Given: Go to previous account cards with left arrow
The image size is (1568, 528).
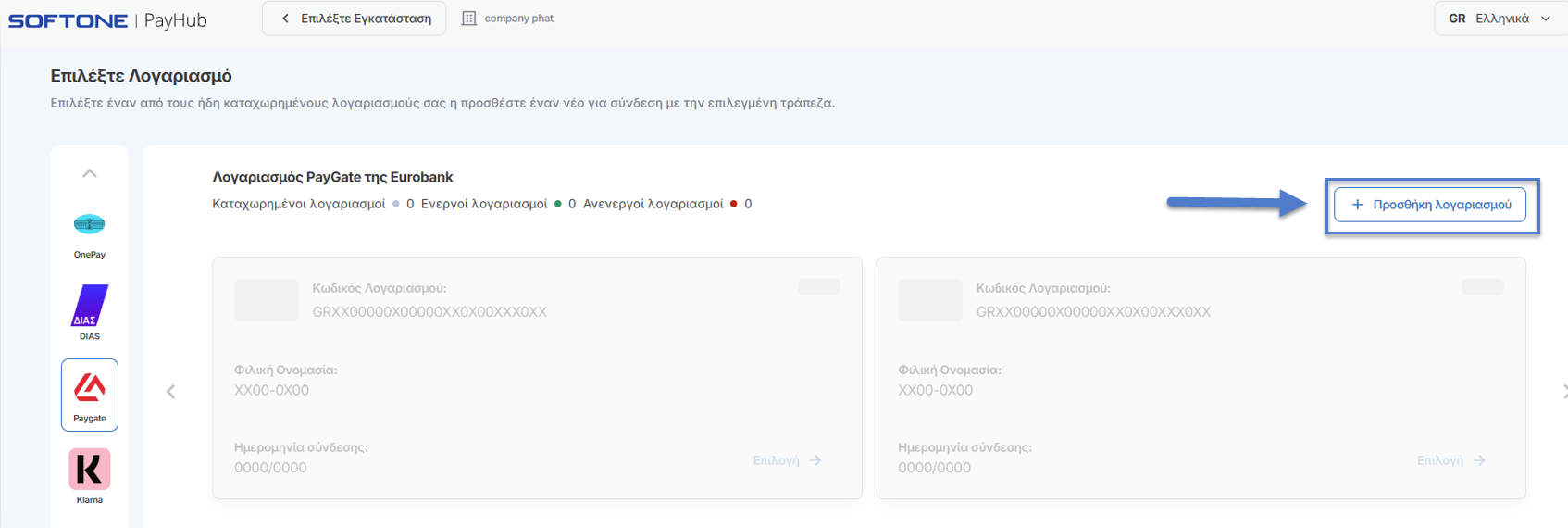Looking at the screenshot, I should pyautogui.click(x=170, y=392).
